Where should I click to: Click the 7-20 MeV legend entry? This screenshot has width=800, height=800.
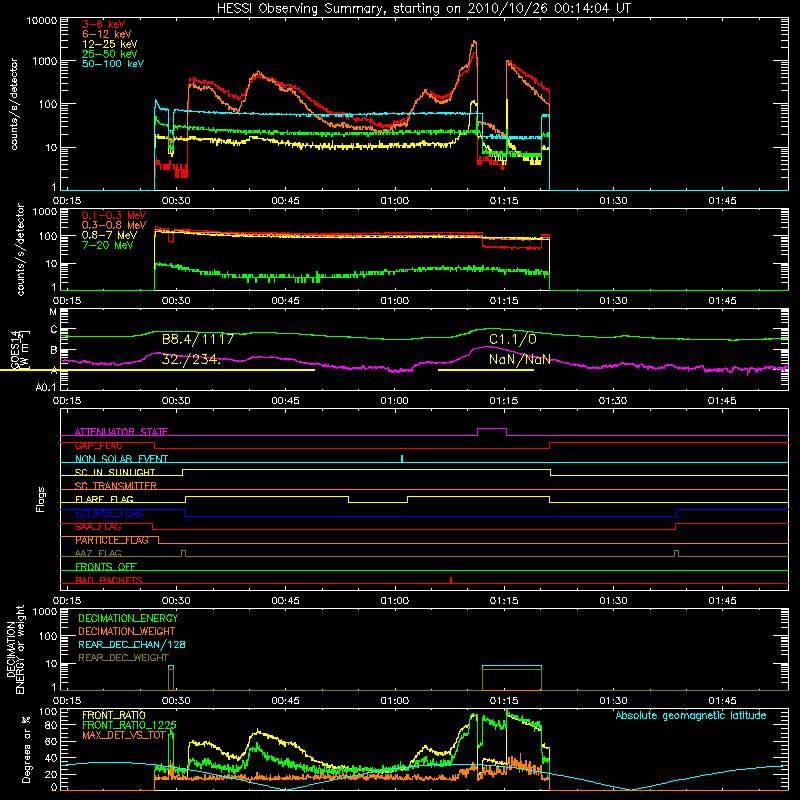[x=108, y=245]
